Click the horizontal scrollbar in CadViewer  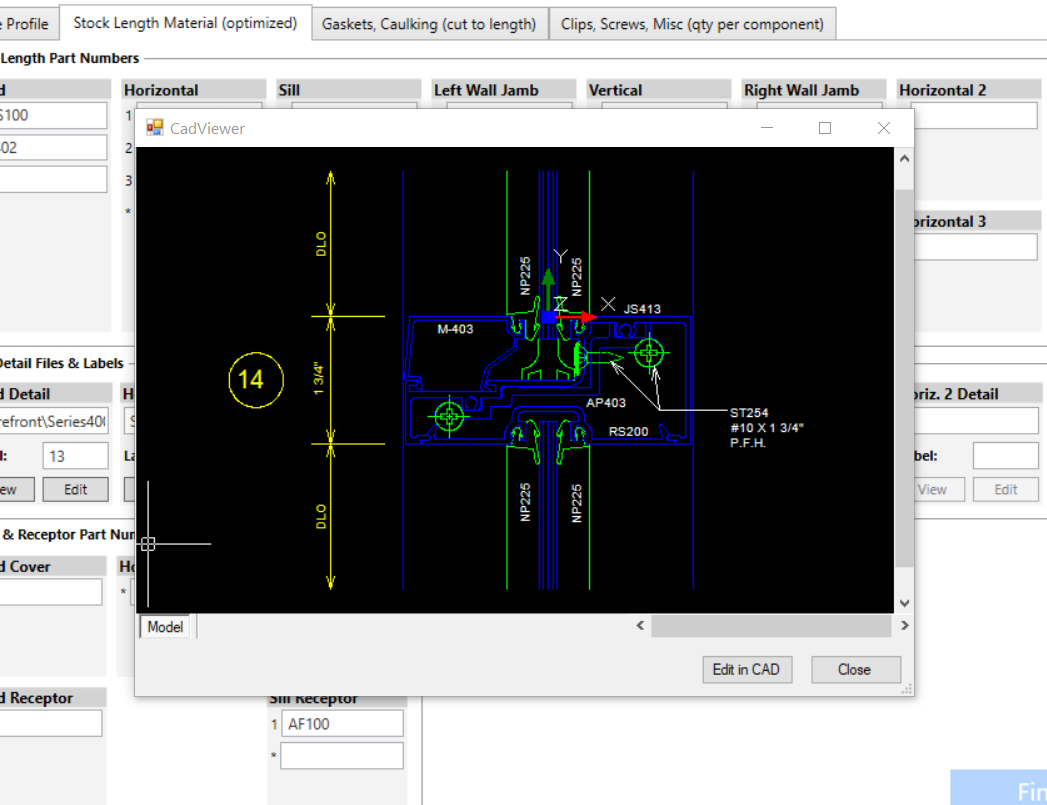coord(771,625)
